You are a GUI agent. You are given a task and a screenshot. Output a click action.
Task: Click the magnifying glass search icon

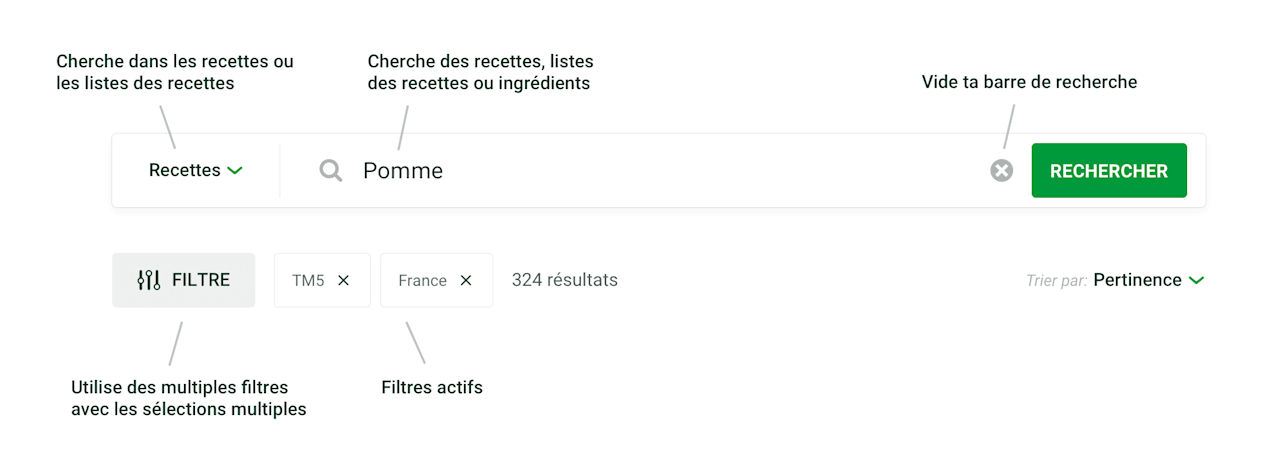click(x=331, y=171)
